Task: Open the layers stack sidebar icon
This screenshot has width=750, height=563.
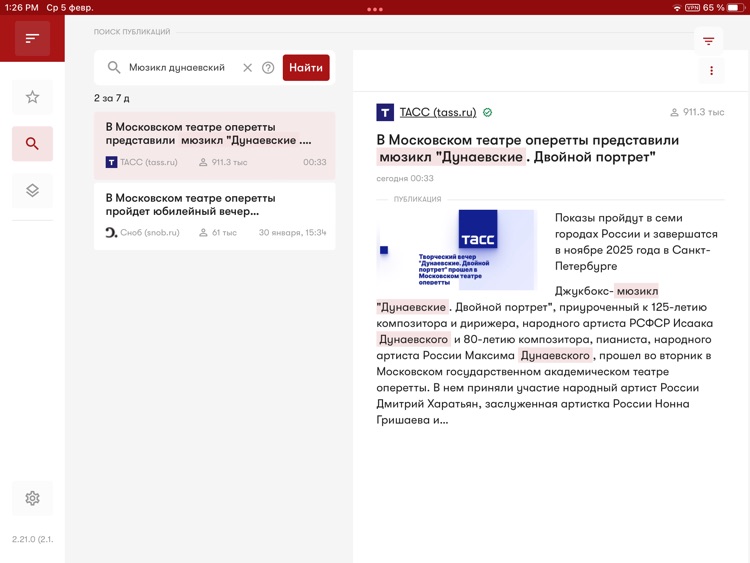Action: click(x=32, y=190)
